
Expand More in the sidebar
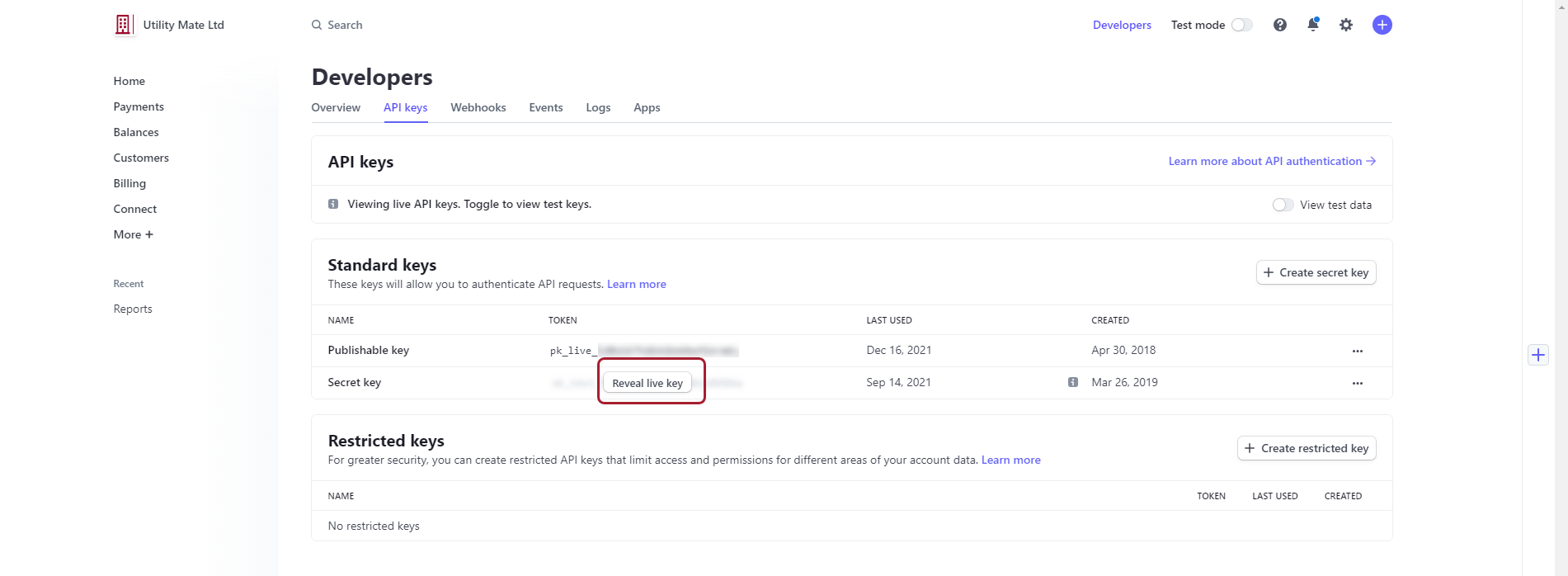click(x=133, y=234)
